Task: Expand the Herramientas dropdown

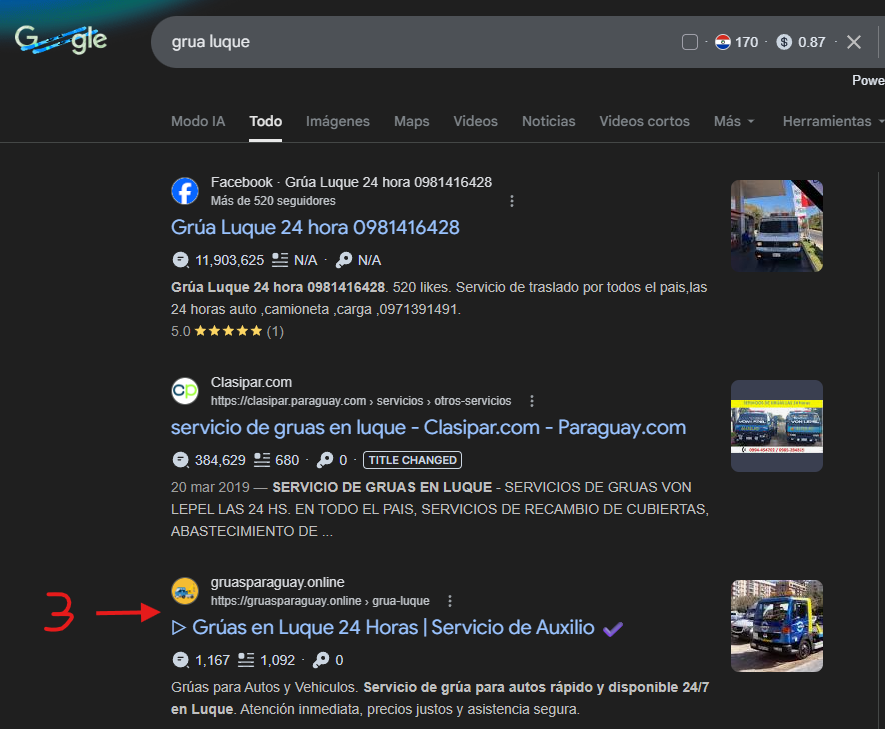Action: coord(834,121)
